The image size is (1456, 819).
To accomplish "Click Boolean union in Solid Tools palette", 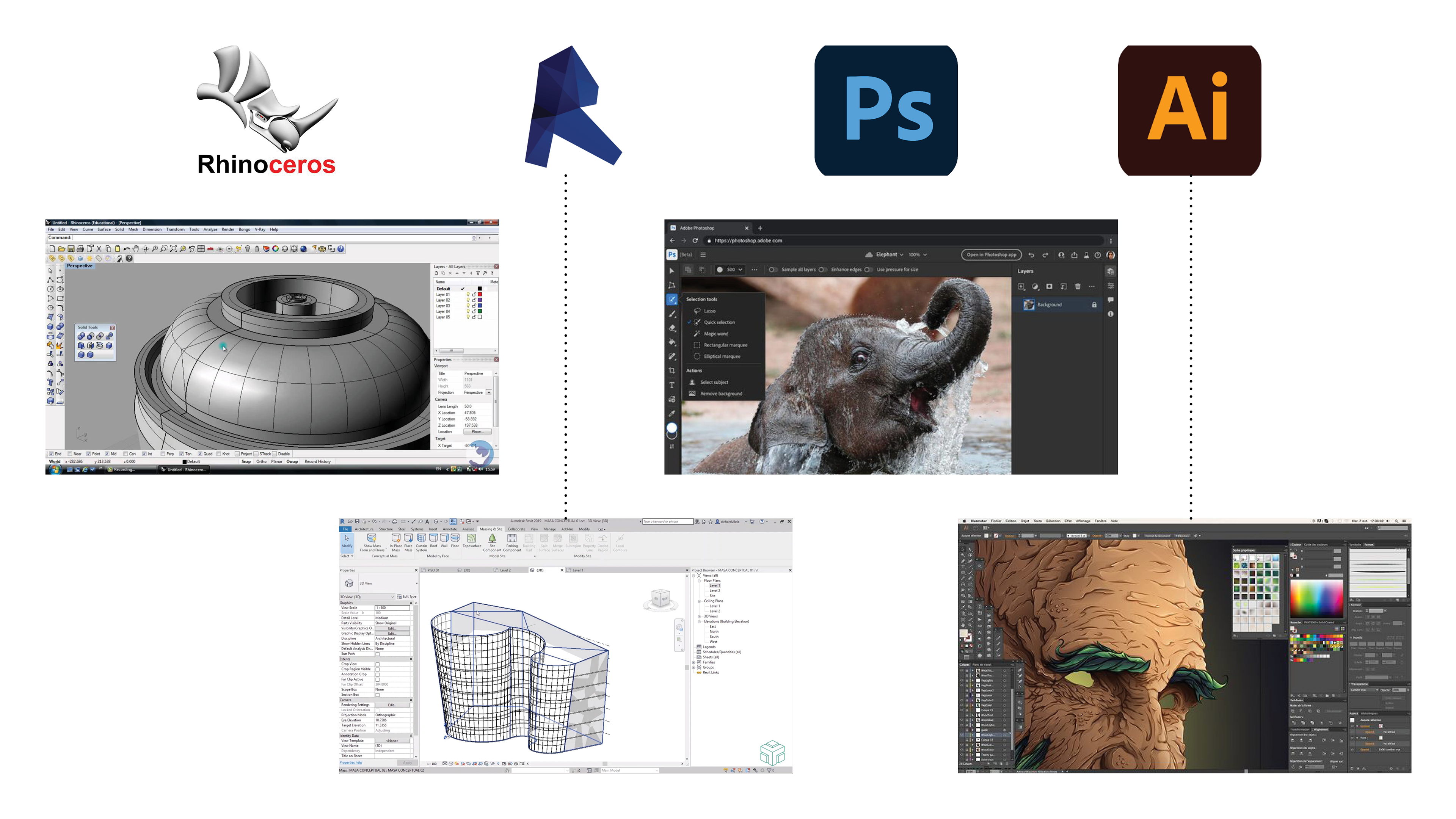I will [x=82, y=336].
